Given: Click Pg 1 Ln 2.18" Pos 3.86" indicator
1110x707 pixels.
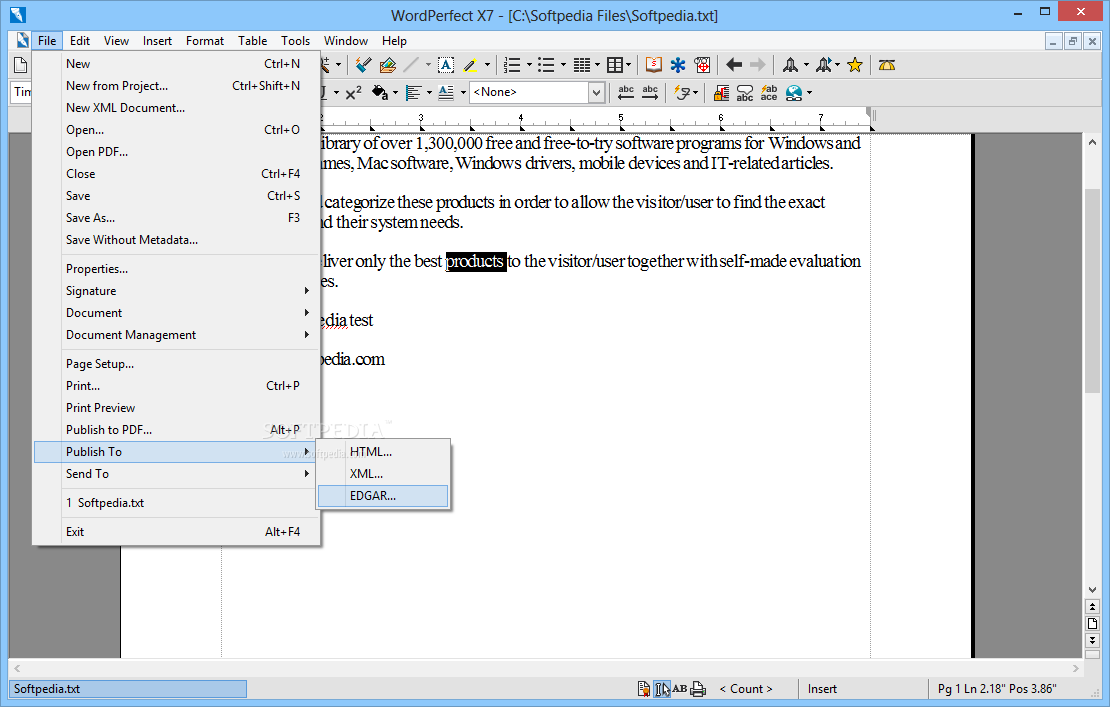Looking at the screenshot, I should [x=997, y=689].
